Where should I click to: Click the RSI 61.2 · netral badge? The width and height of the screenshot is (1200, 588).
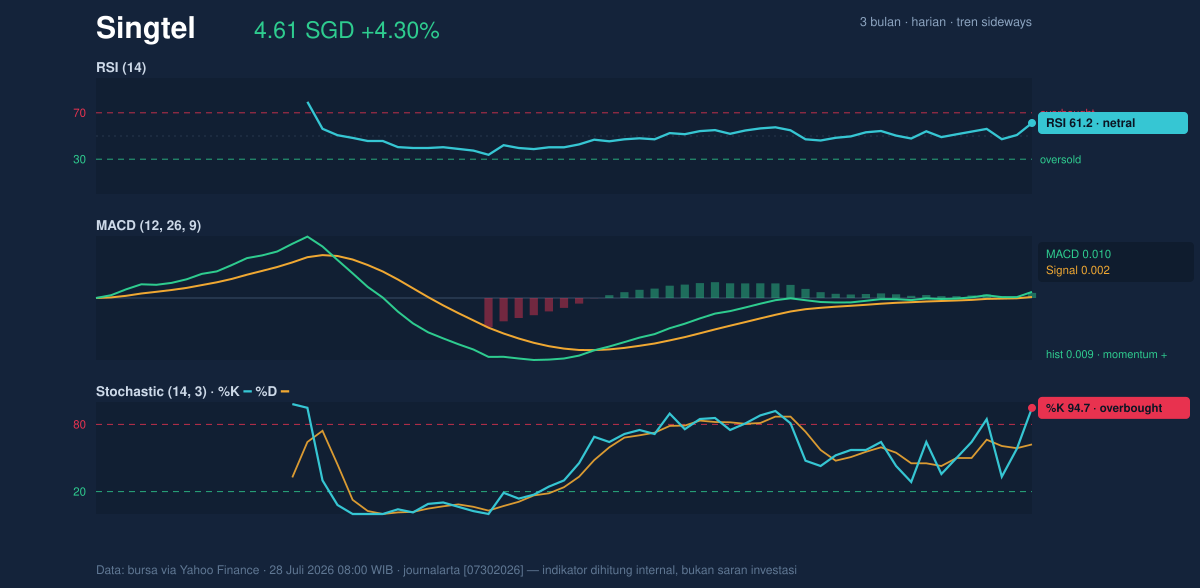click(x=1113, y=123)
